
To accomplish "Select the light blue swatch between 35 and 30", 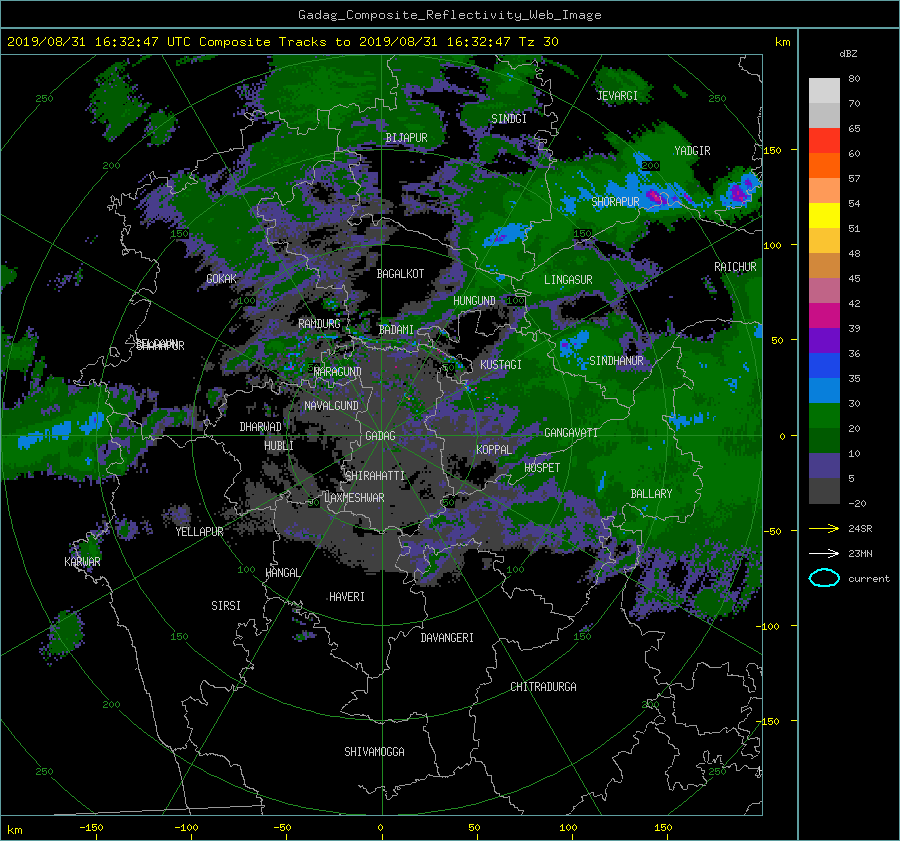I will (824, 390).
